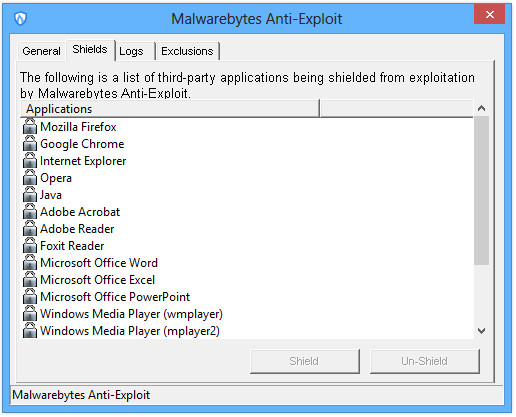Click the Malwarebytes shield icon in title bar
This screenshot has height=417, width=516.
click(20, 18)
